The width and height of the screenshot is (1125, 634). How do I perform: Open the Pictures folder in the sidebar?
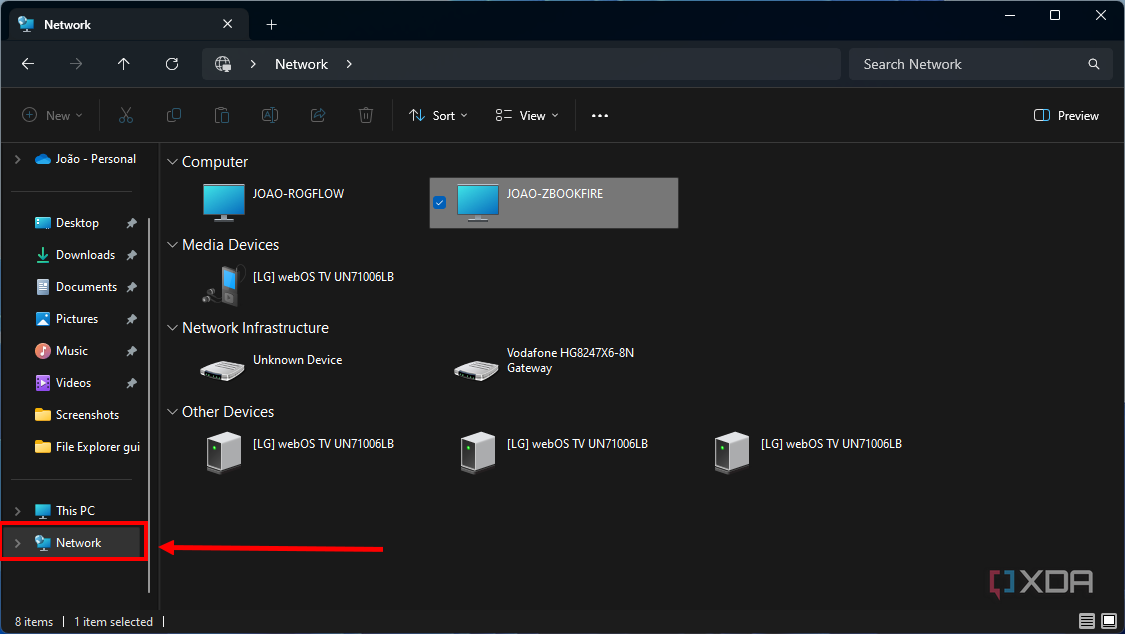pyautogui.click(x=77, y=318)
